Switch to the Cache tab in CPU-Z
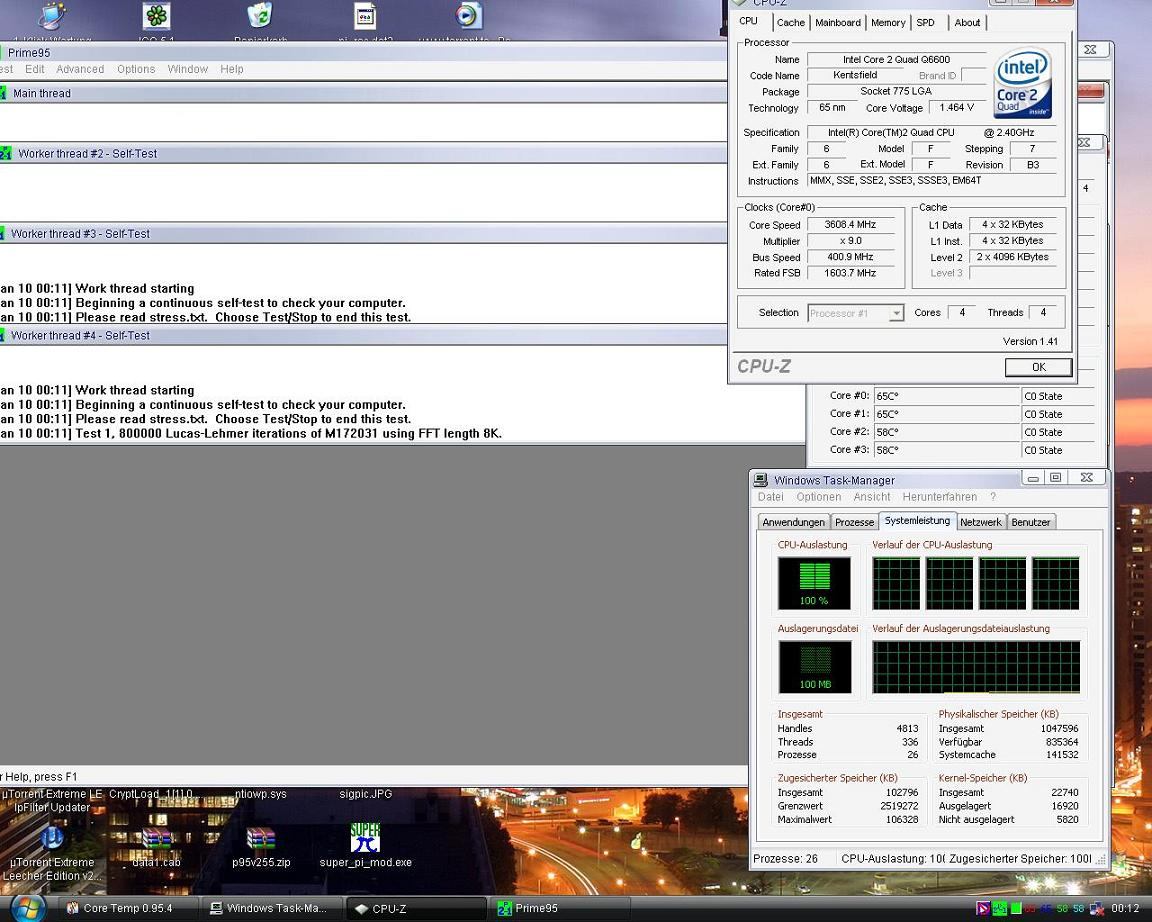 pos(791,23)
